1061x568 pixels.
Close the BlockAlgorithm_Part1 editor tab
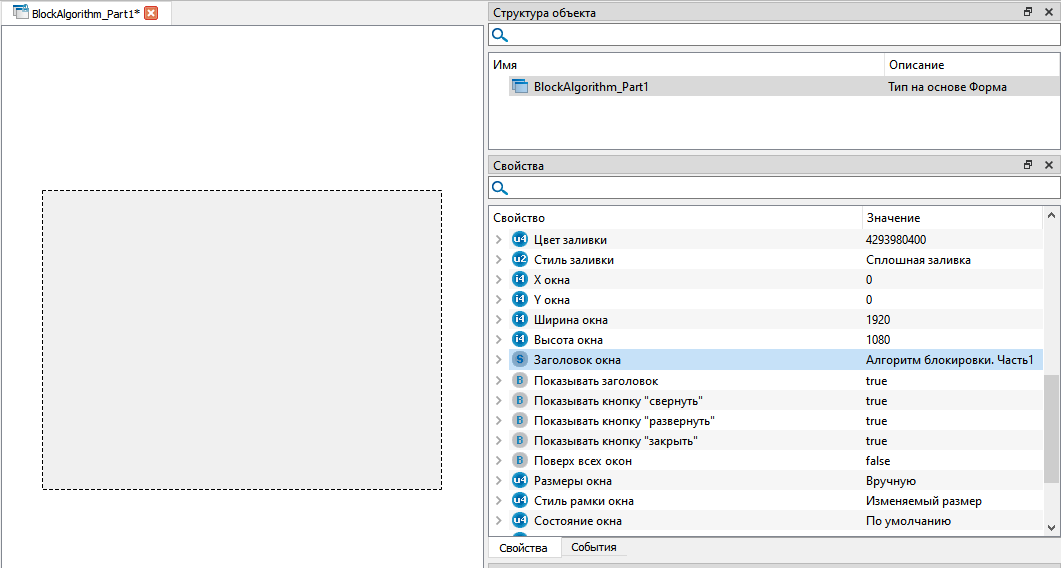[151, 14]
